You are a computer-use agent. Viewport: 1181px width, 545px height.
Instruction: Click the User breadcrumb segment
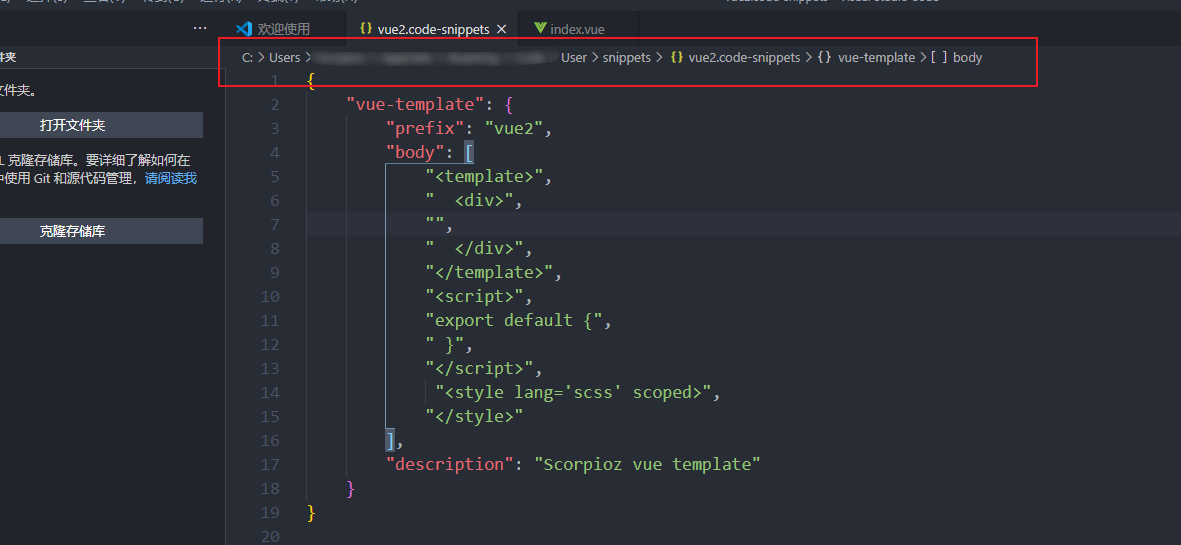[574, 57]
